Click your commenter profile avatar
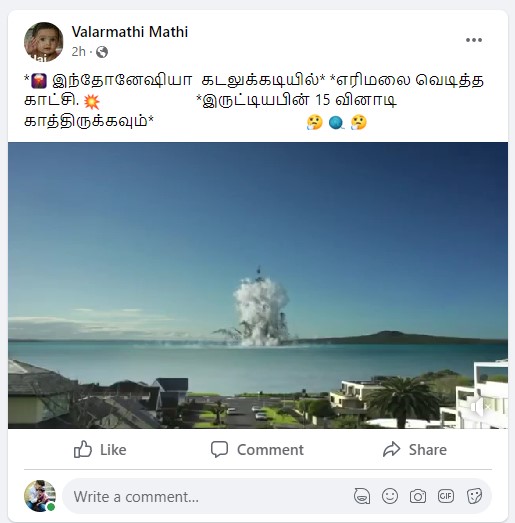This screenshot has width=515, height=523. point(40,496)
